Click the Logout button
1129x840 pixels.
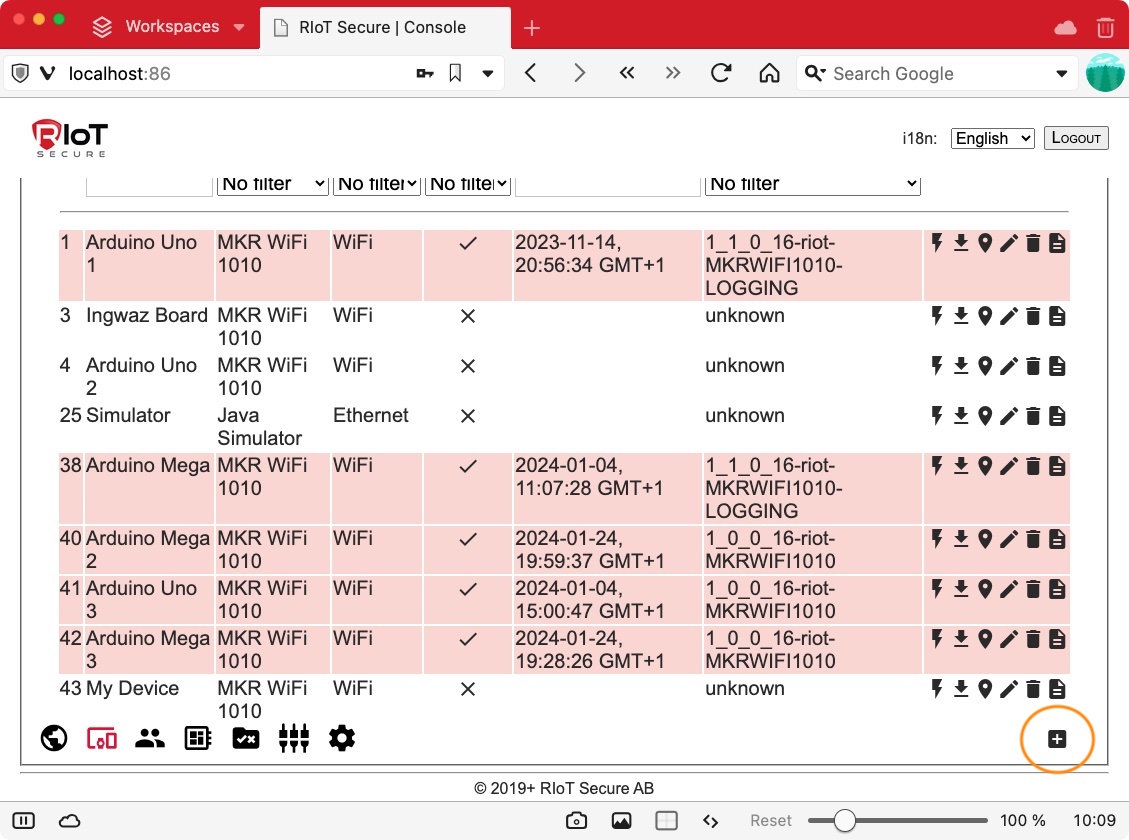tap(1076, 138)
